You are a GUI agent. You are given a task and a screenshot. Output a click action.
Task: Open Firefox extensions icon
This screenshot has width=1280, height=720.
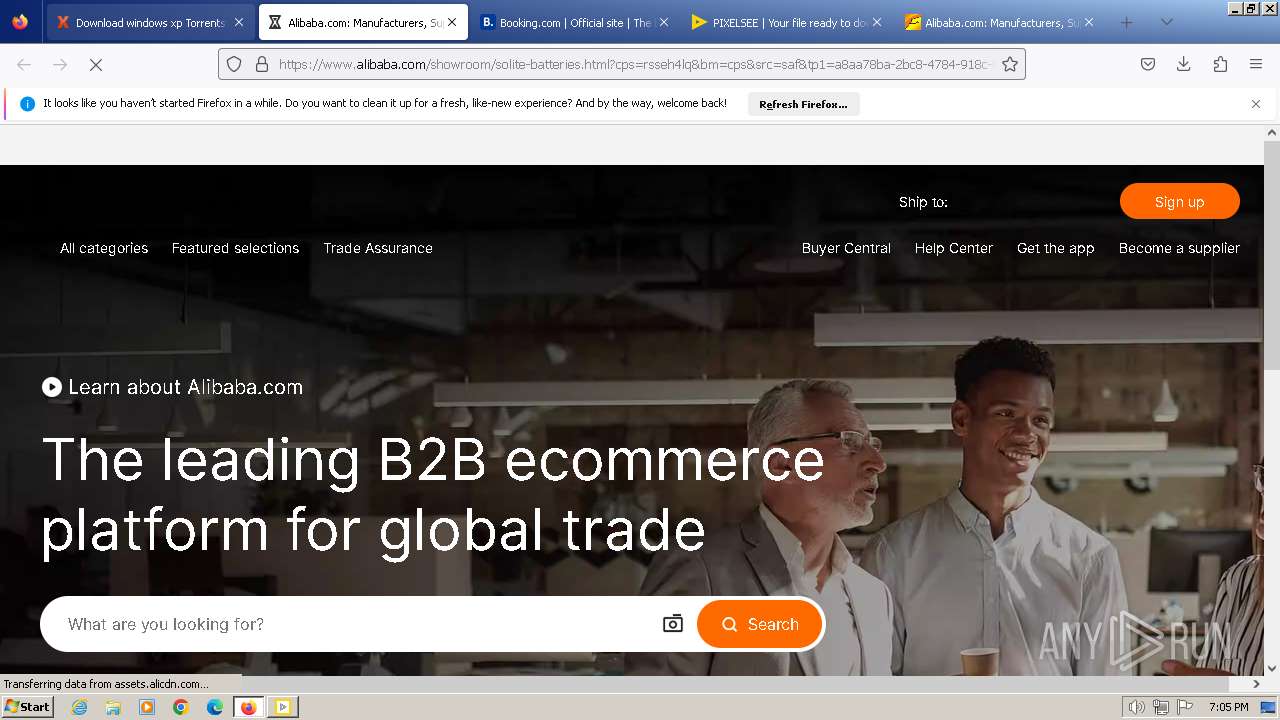1220,64
